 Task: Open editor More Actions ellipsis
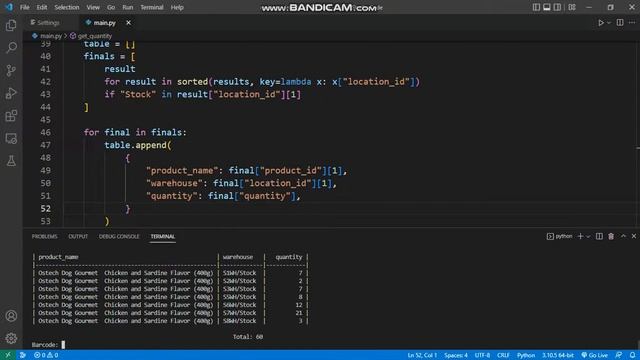(x=632, y=23)
